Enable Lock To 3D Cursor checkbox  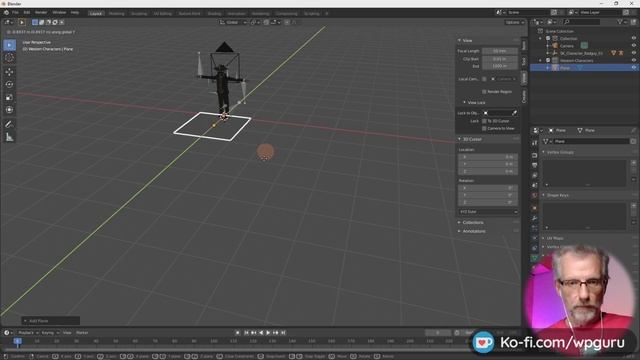[484, 121]
